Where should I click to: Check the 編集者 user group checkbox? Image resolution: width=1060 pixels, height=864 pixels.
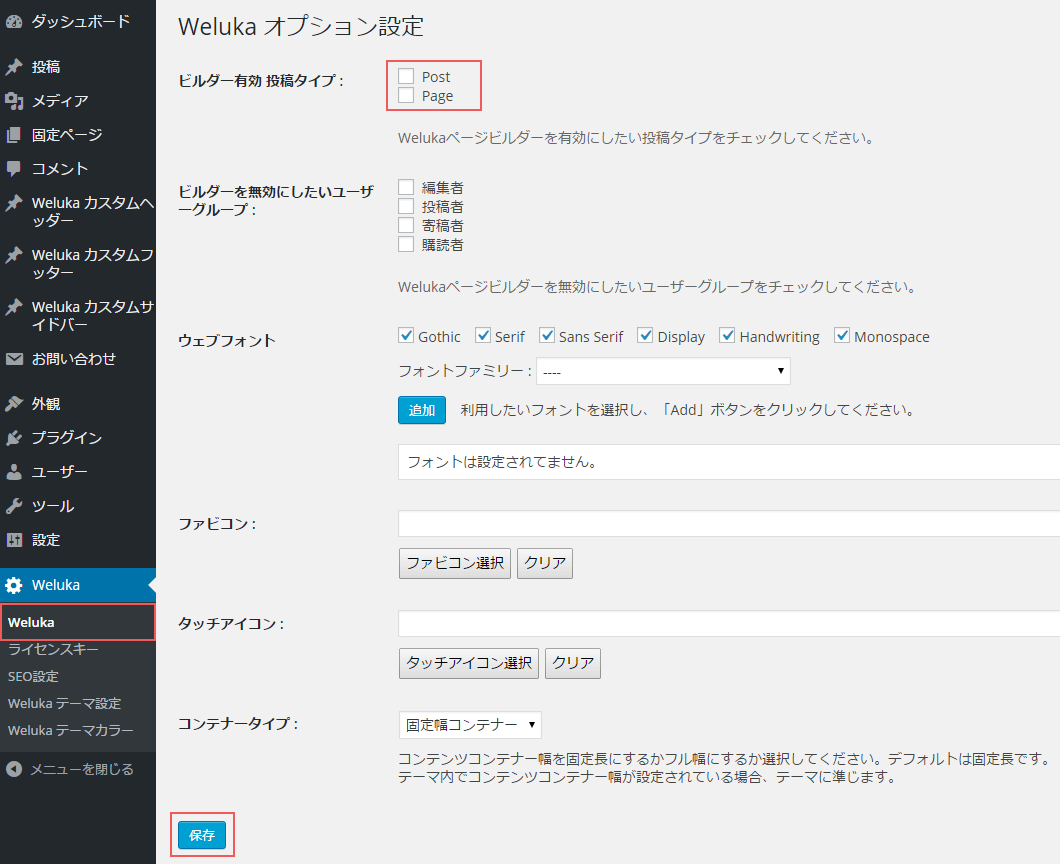click(406, 187)
